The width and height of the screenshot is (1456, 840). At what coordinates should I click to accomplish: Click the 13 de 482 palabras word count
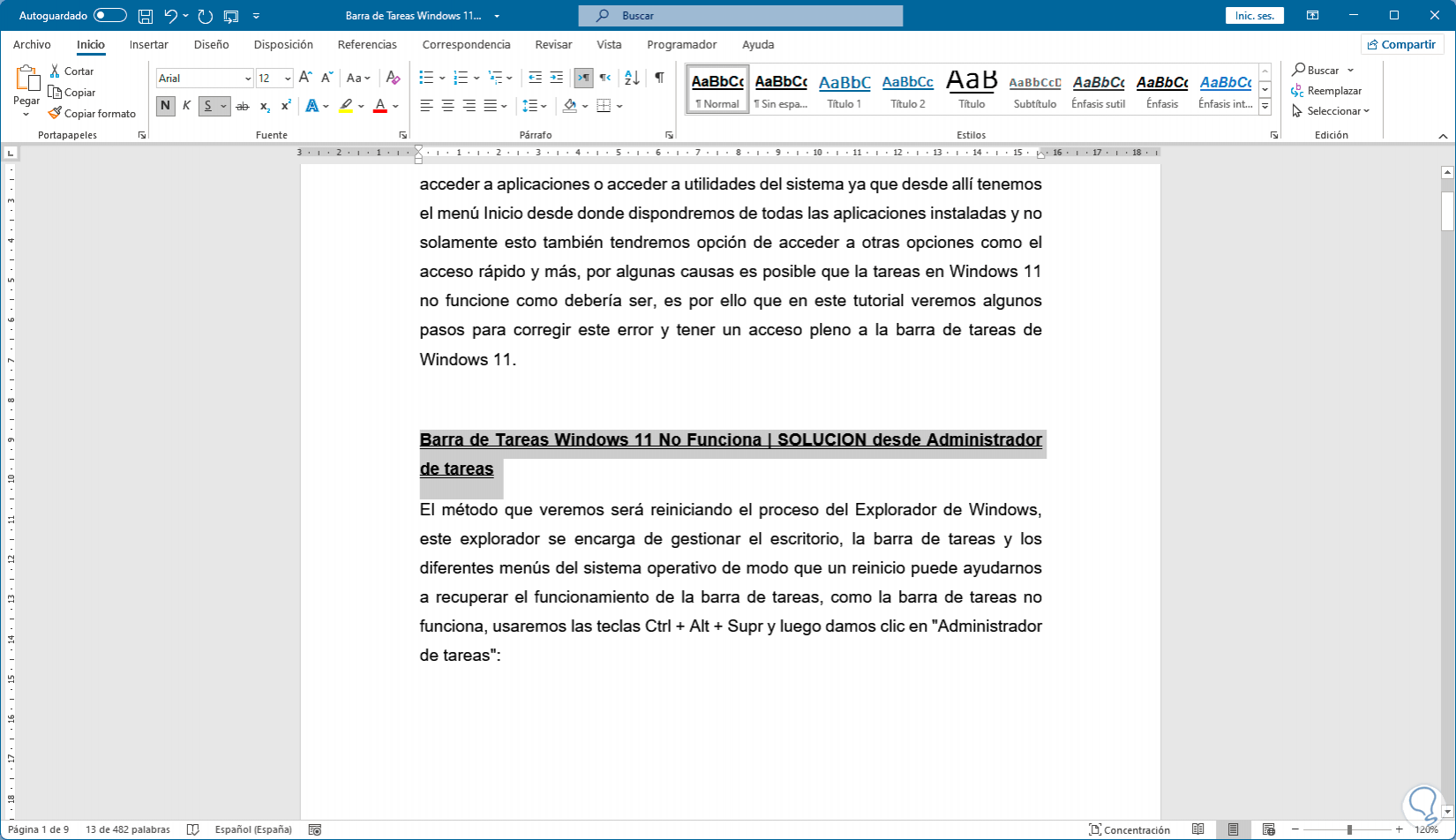tap(128, 829)
